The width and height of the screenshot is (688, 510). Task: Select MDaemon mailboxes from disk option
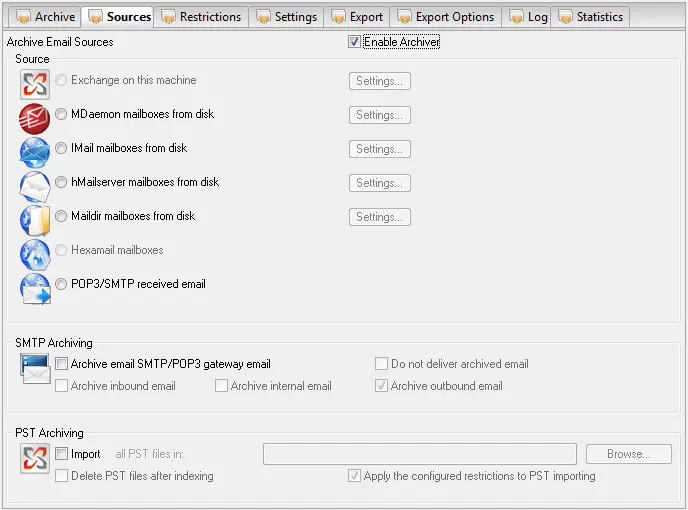point(62,114)
